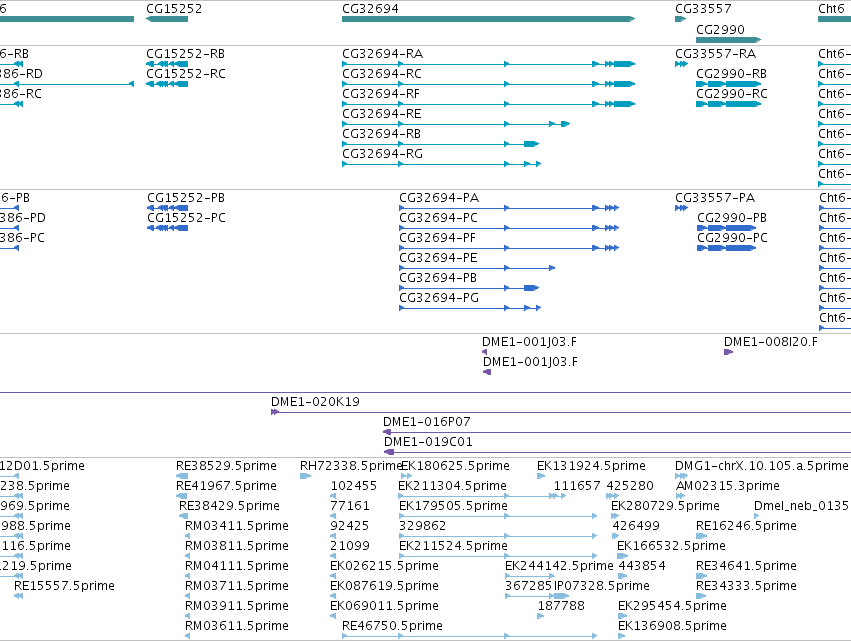Image resolution: width=851 pixels, height=641 pixels.
Task: Click transcript CG2990-RB
Action: 731,74
